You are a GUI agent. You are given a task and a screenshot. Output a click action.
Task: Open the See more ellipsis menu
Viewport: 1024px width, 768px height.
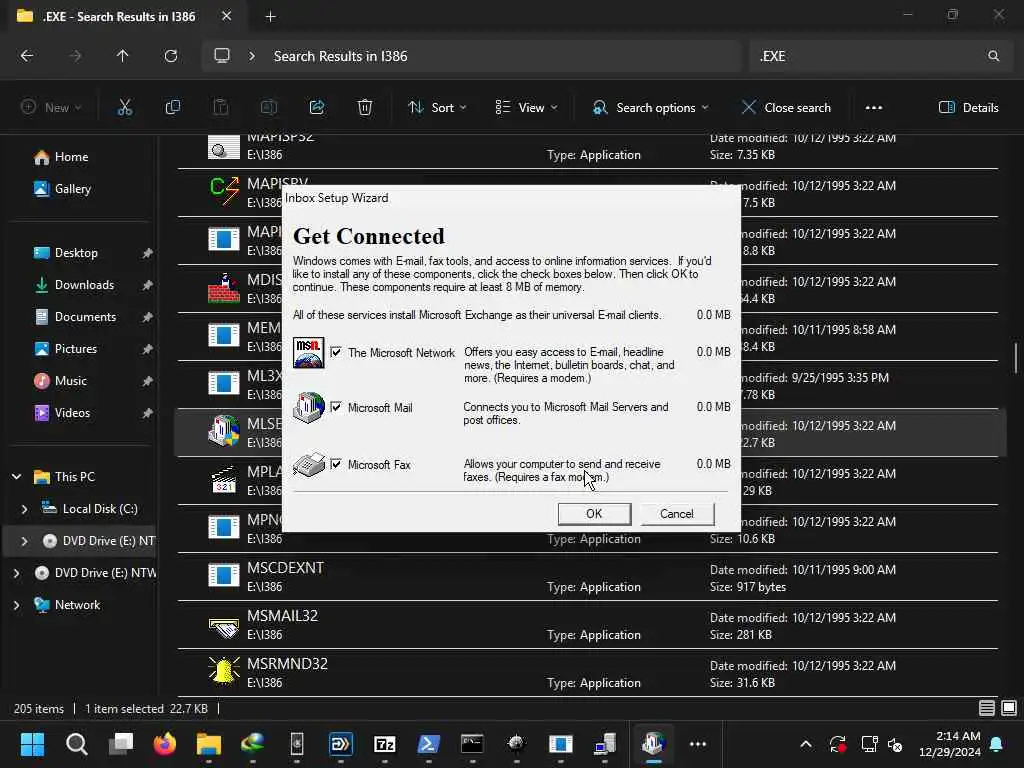(874, 108)
